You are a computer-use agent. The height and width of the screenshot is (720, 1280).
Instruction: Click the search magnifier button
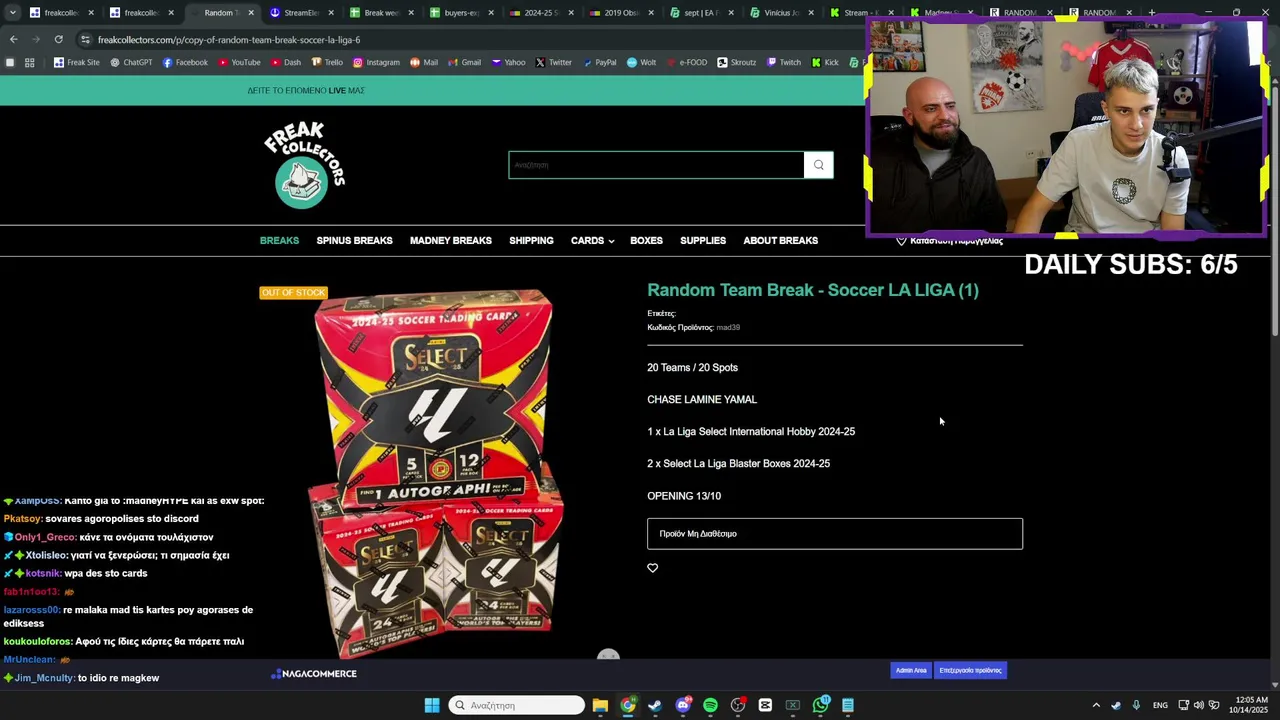tap(819, 165)
